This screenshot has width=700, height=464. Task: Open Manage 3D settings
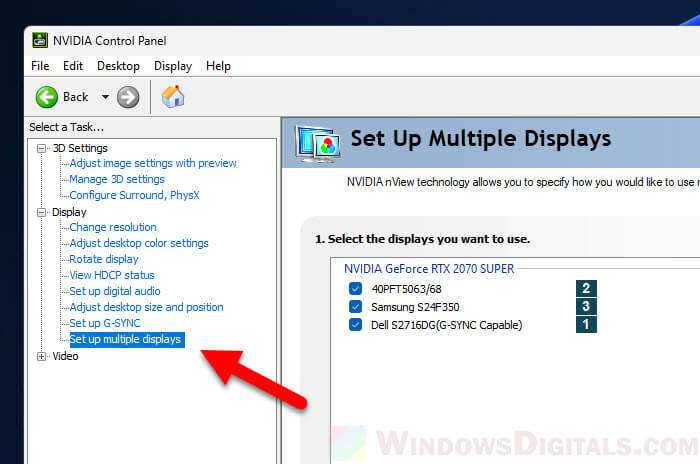click(x=117, y=180)
